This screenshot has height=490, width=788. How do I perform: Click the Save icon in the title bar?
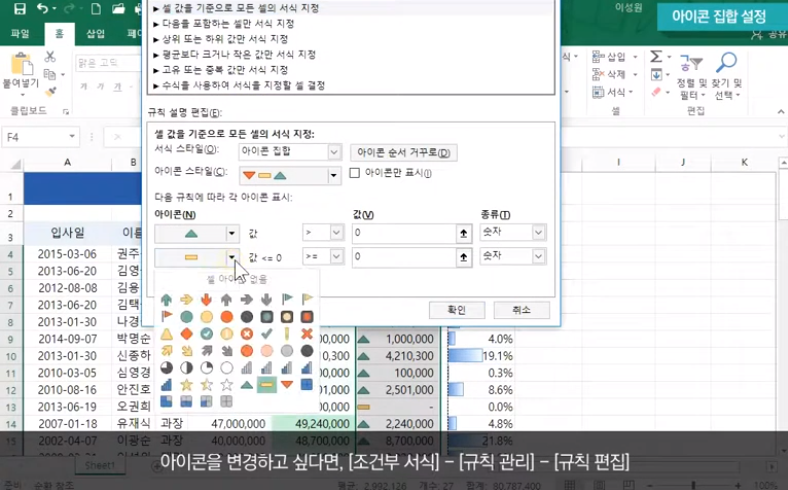(20, 9)
